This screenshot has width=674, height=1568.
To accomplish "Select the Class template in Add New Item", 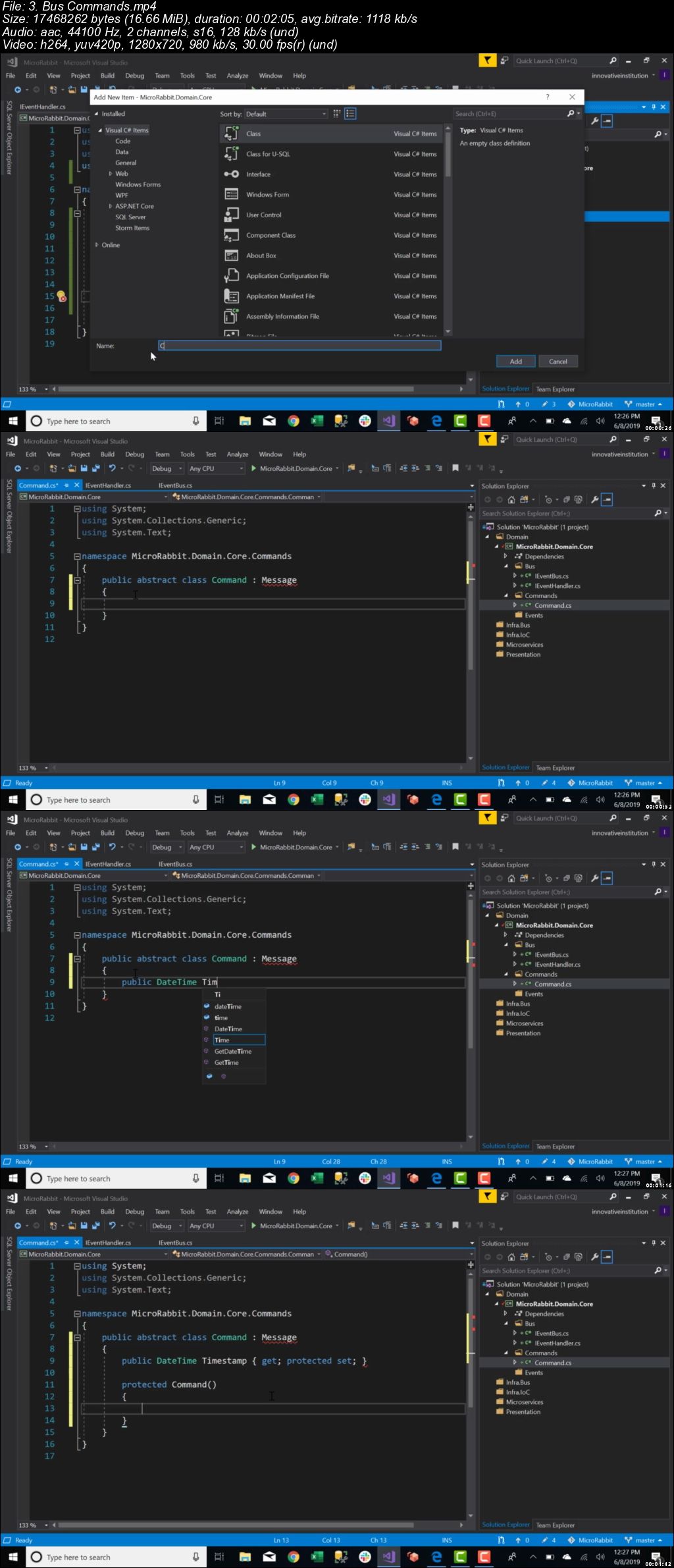I will pyautogui.click(x=332, y=134).
